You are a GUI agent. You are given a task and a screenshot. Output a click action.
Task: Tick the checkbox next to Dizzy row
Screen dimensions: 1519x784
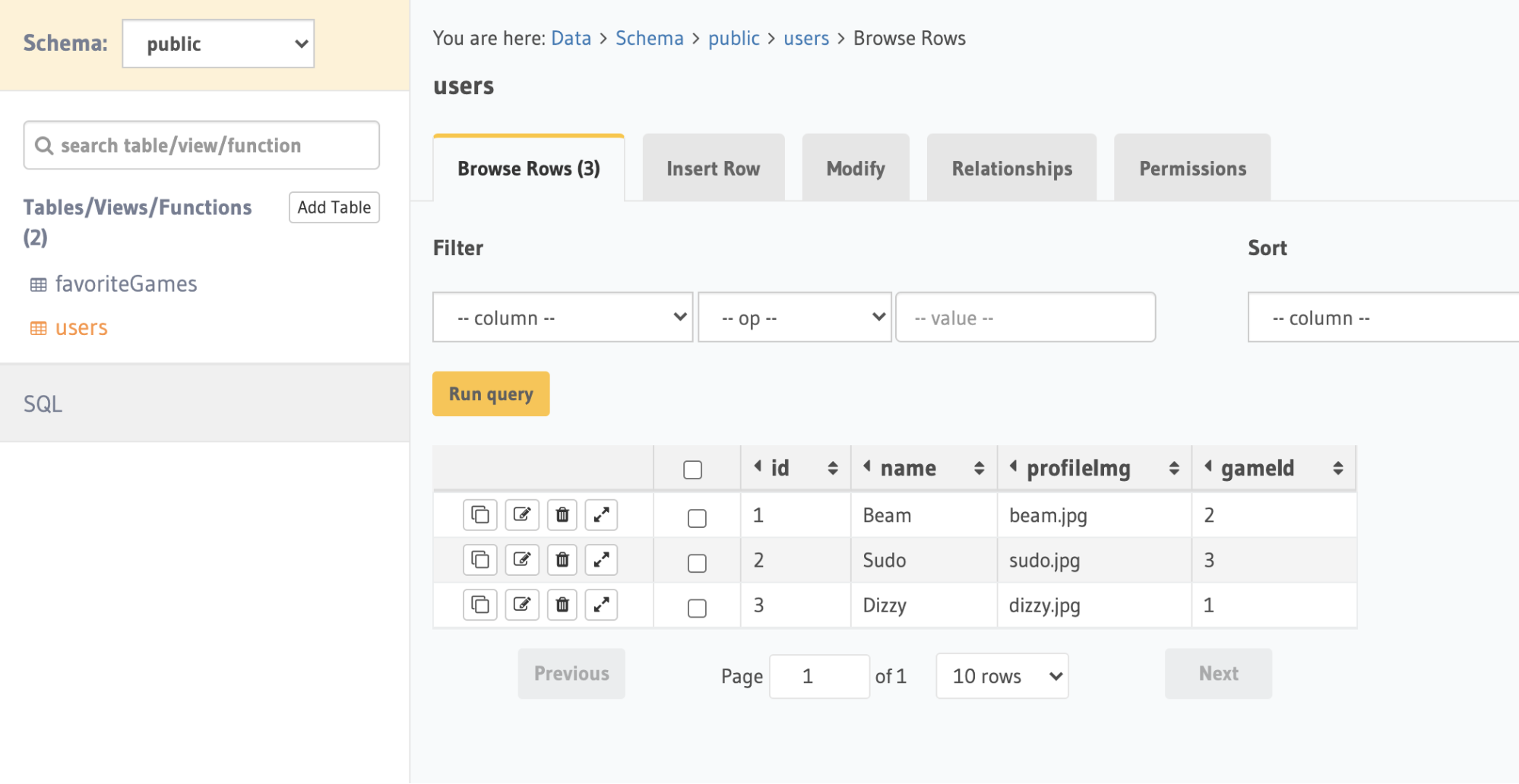pos(696,607)
